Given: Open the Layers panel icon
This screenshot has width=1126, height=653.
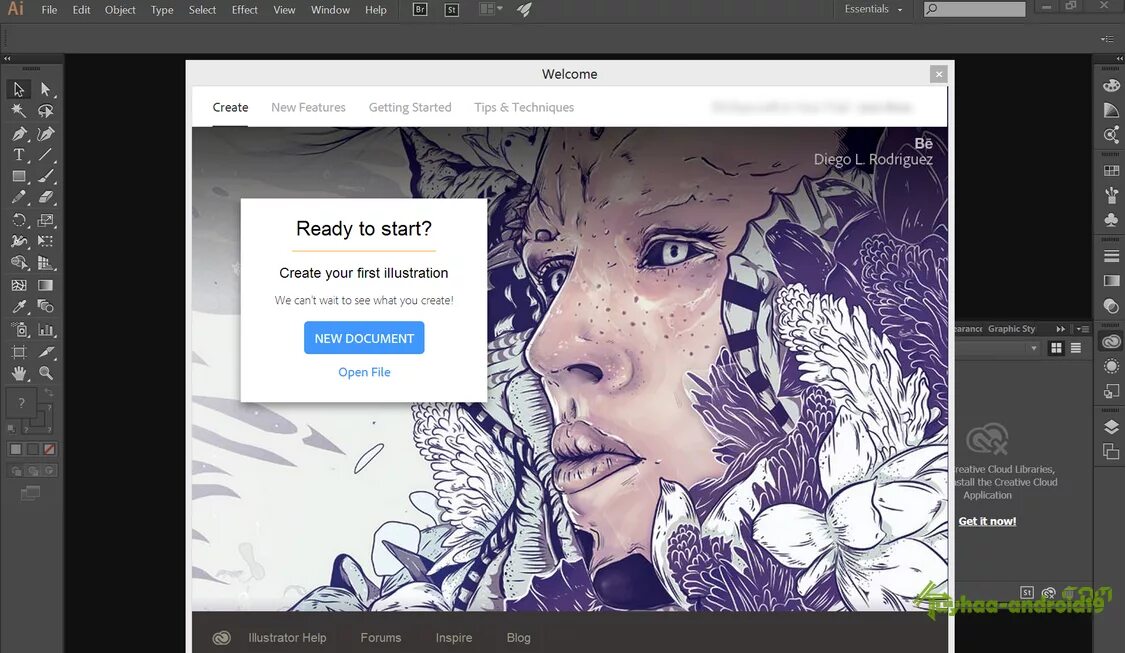Looking at the screenshot, I should point(1111,427).
